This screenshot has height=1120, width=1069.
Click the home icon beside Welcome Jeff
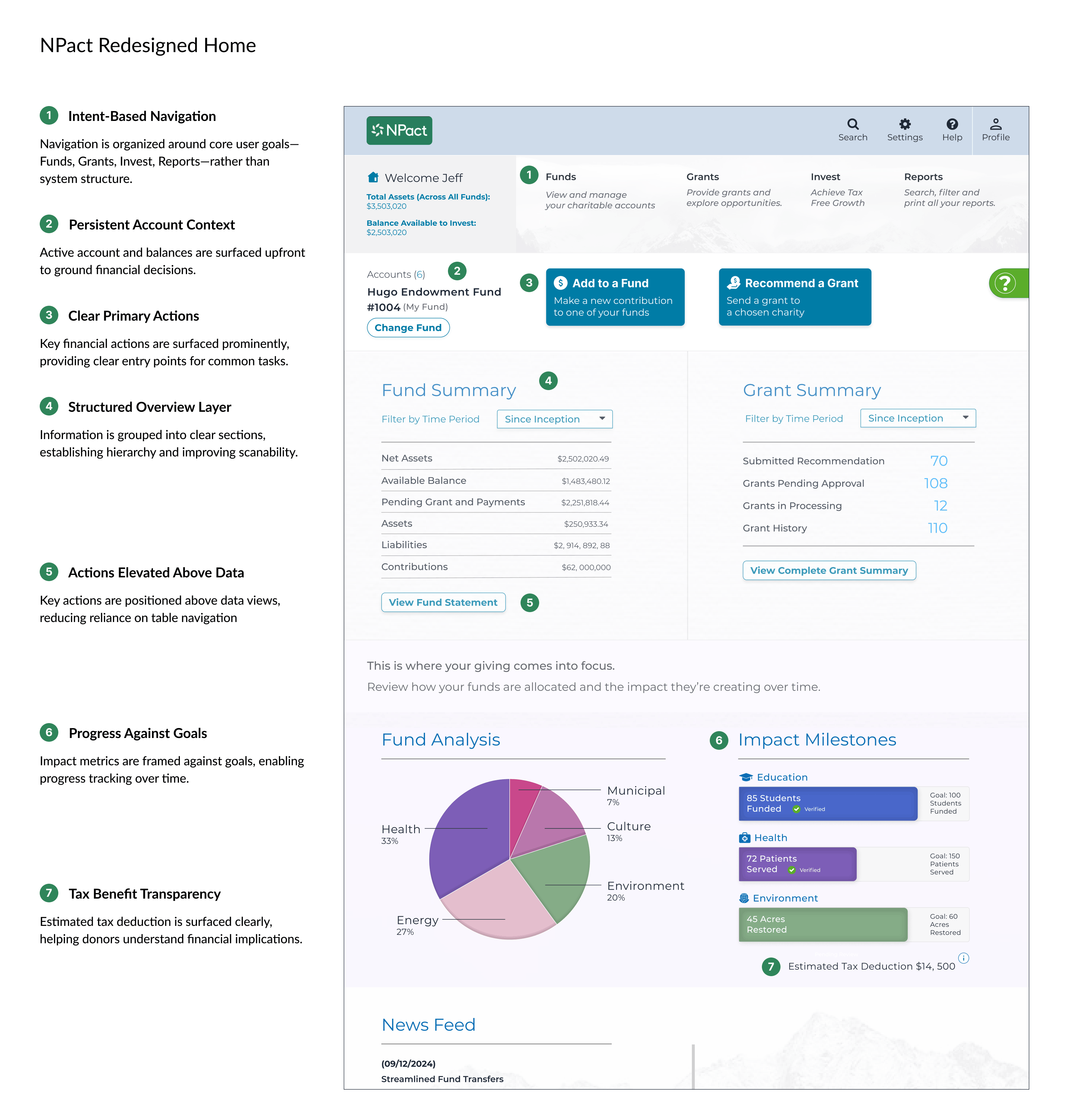373,177
